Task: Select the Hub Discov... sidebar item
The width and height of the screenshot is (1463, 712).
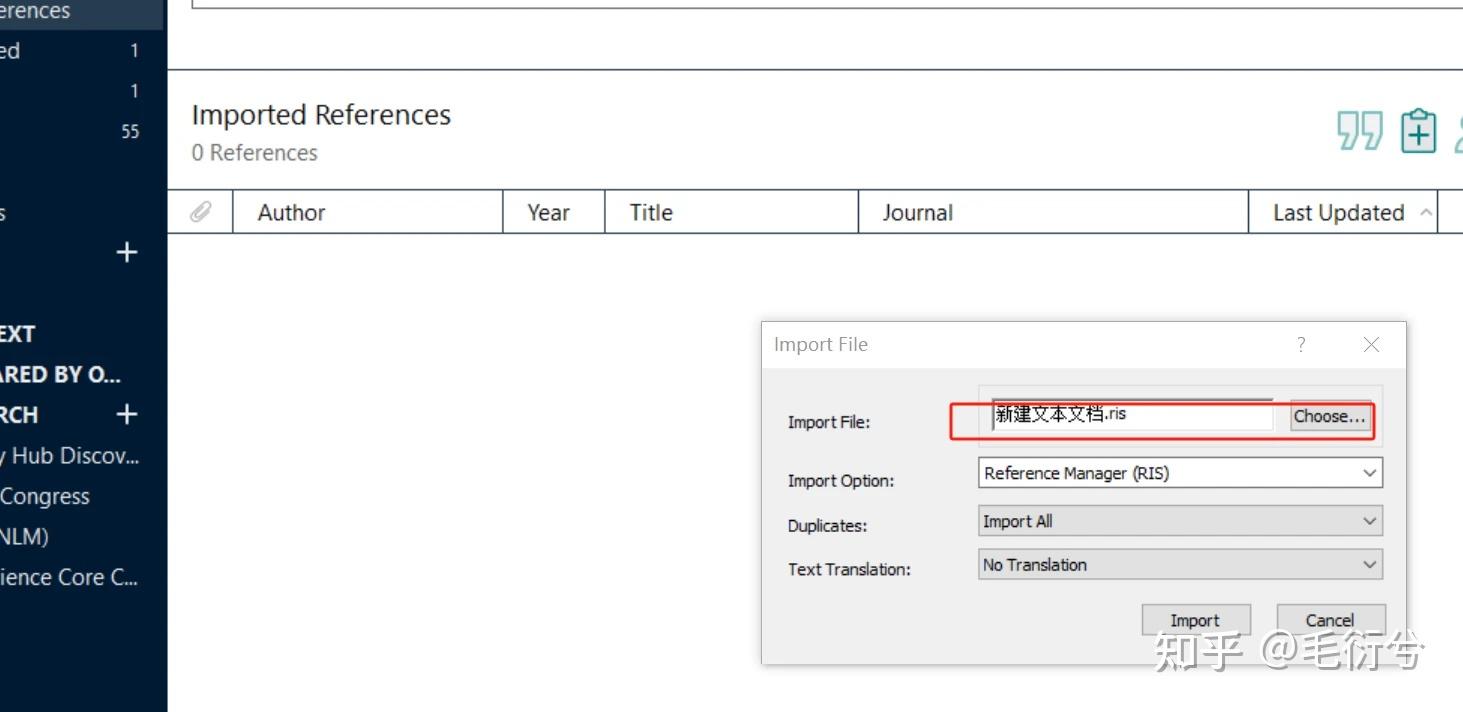Action: pos(70,456)
